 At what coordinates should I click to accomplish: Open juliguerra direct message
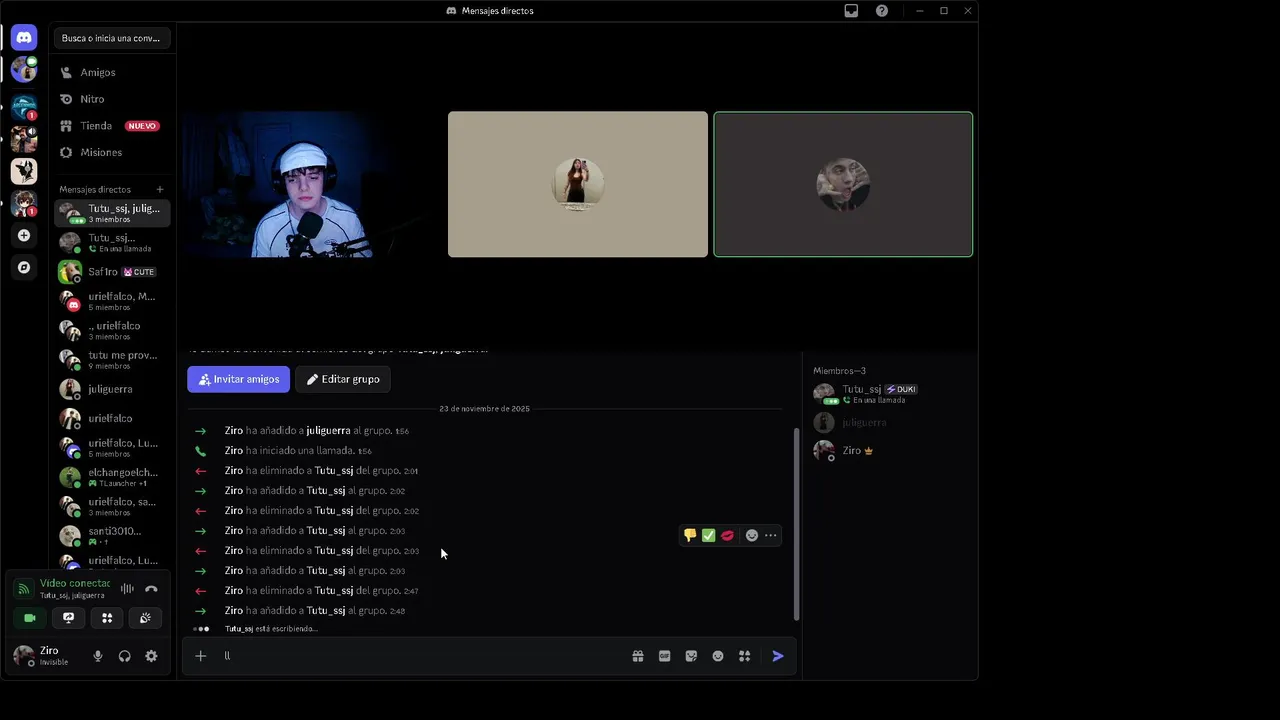(112, 389)
